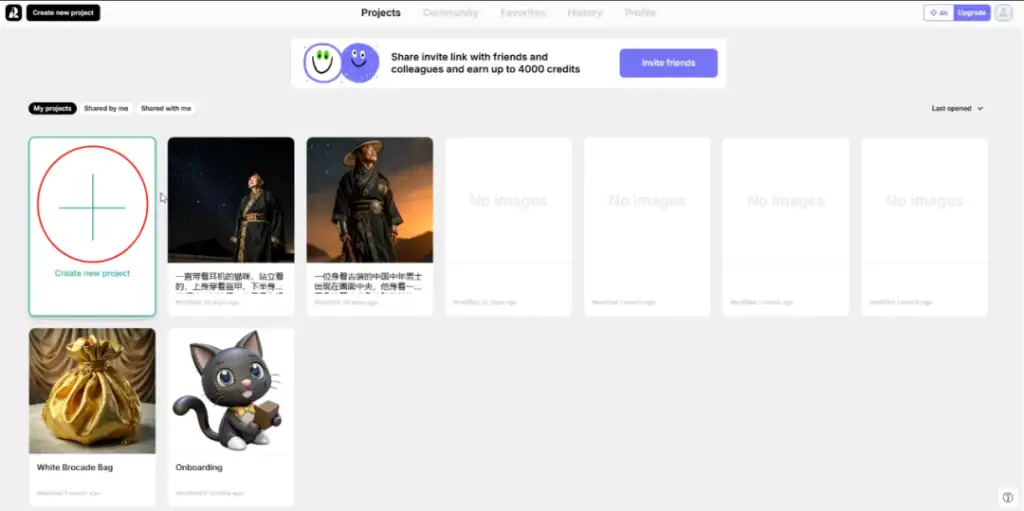This screenshot has width=1024, height=511.
Task: Select the Shared by me filter
Action: pyautogui.click(x=106, y=108)
